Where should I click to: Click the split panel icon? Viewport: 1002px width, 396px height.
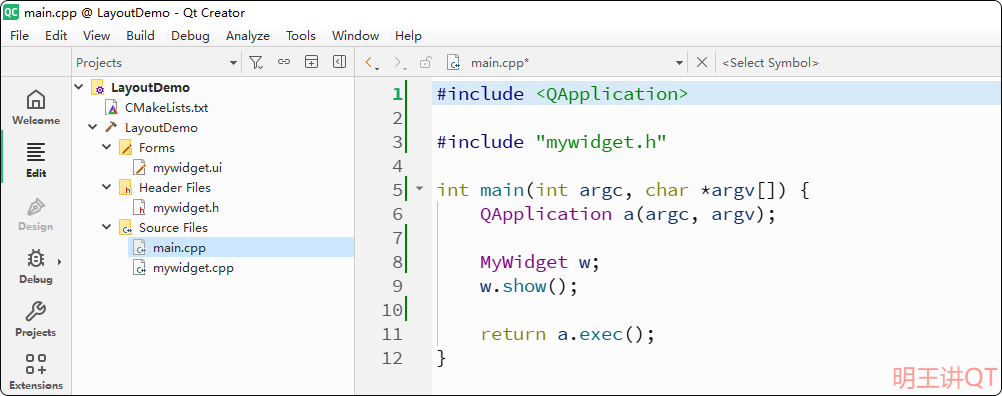click(311, 62)
